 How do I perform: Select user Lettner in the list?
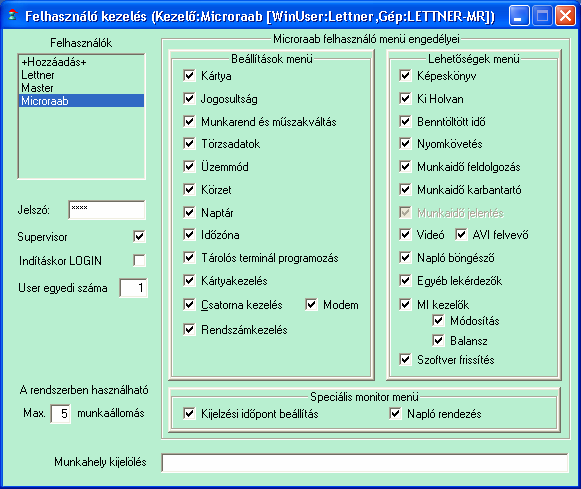[81, 75]
